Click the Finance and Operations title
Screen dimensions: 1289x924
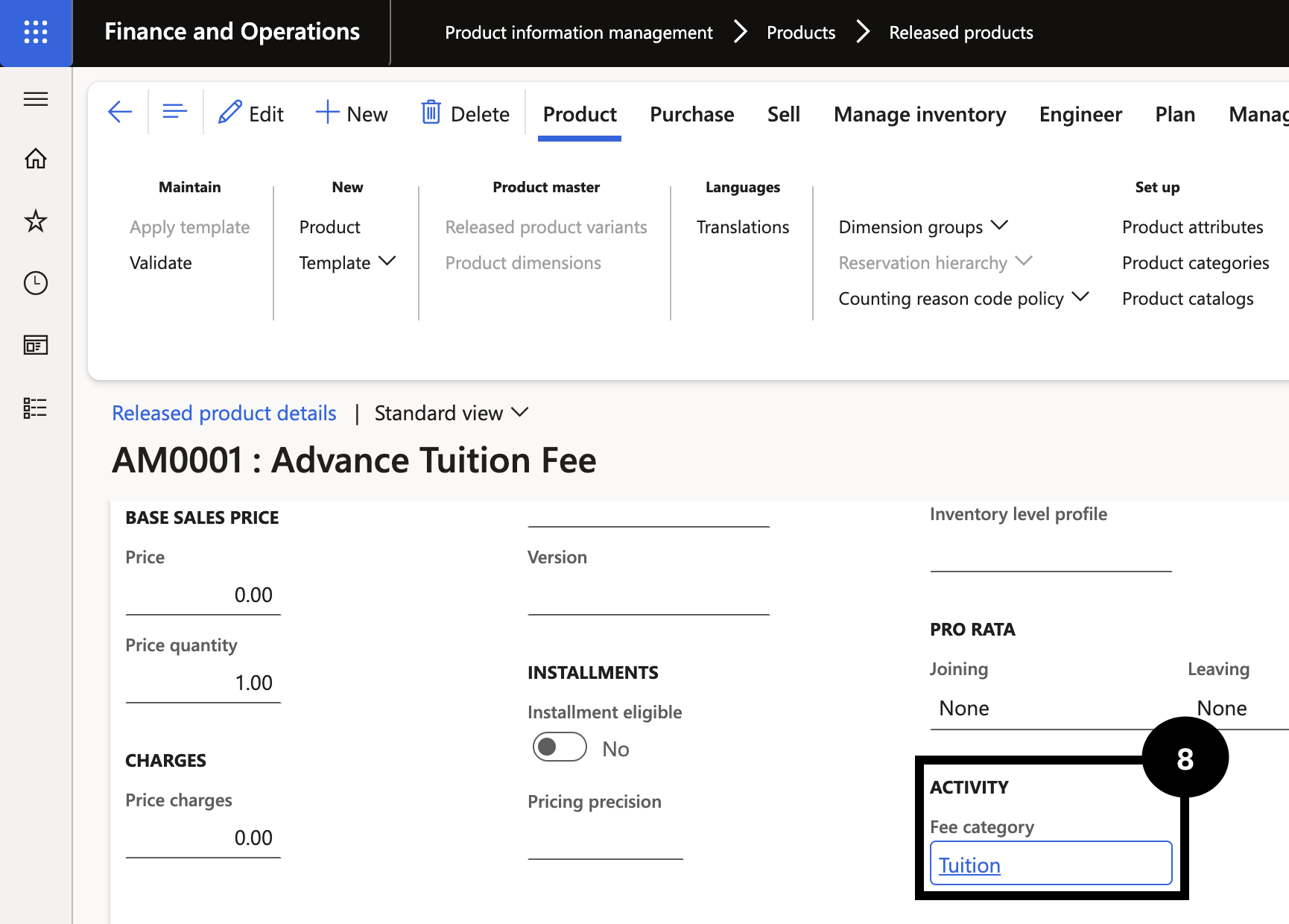[x=232, y=32]
